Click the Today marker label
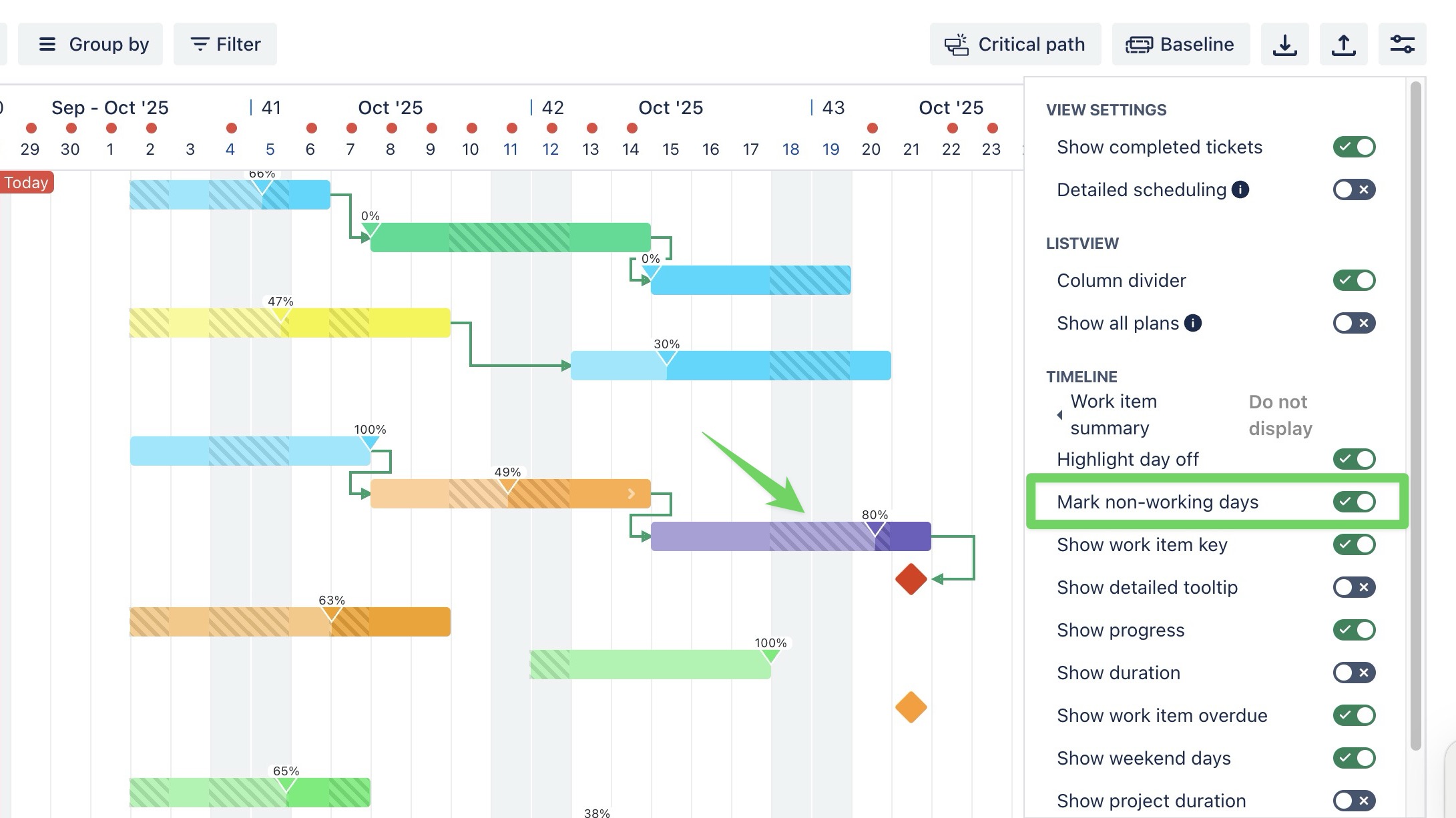The image size is (1456, 818). 27,183
